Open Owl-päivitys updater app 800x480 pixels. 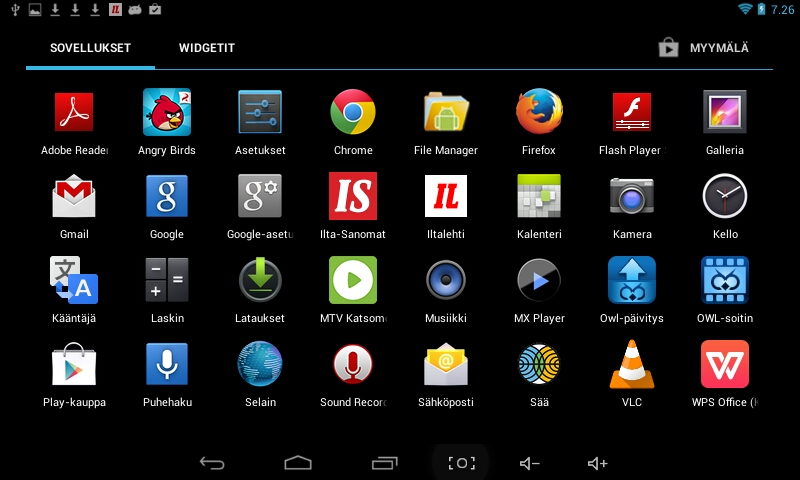click(632, 280)
